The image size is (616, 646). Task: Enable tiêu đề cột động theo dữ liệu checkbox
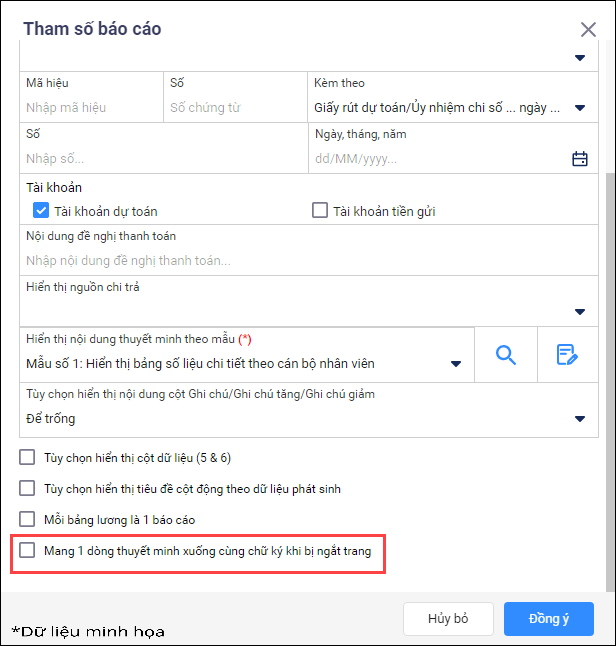pyautogui.click(x=27, y=488)
